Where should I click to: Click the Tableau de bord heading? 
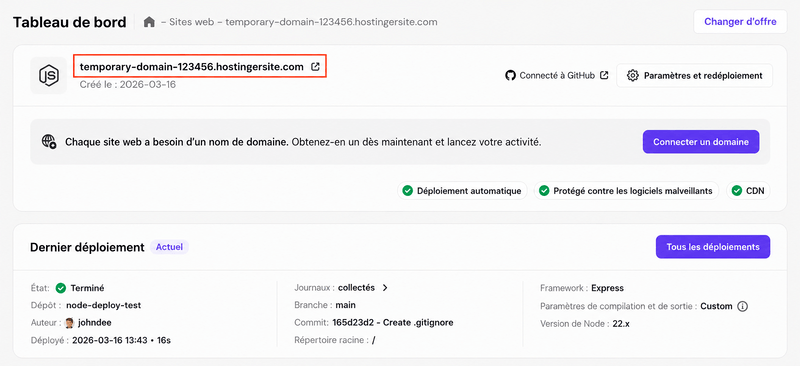69,22
